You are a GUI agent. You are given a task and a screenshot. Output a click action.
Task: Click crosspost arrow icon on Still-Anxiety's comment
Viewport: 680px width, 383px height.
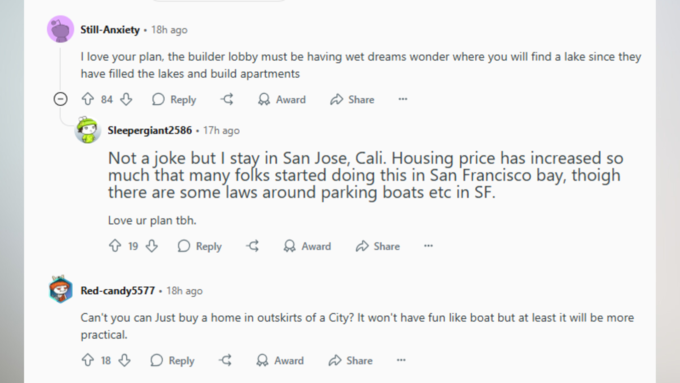click(227, 99)
